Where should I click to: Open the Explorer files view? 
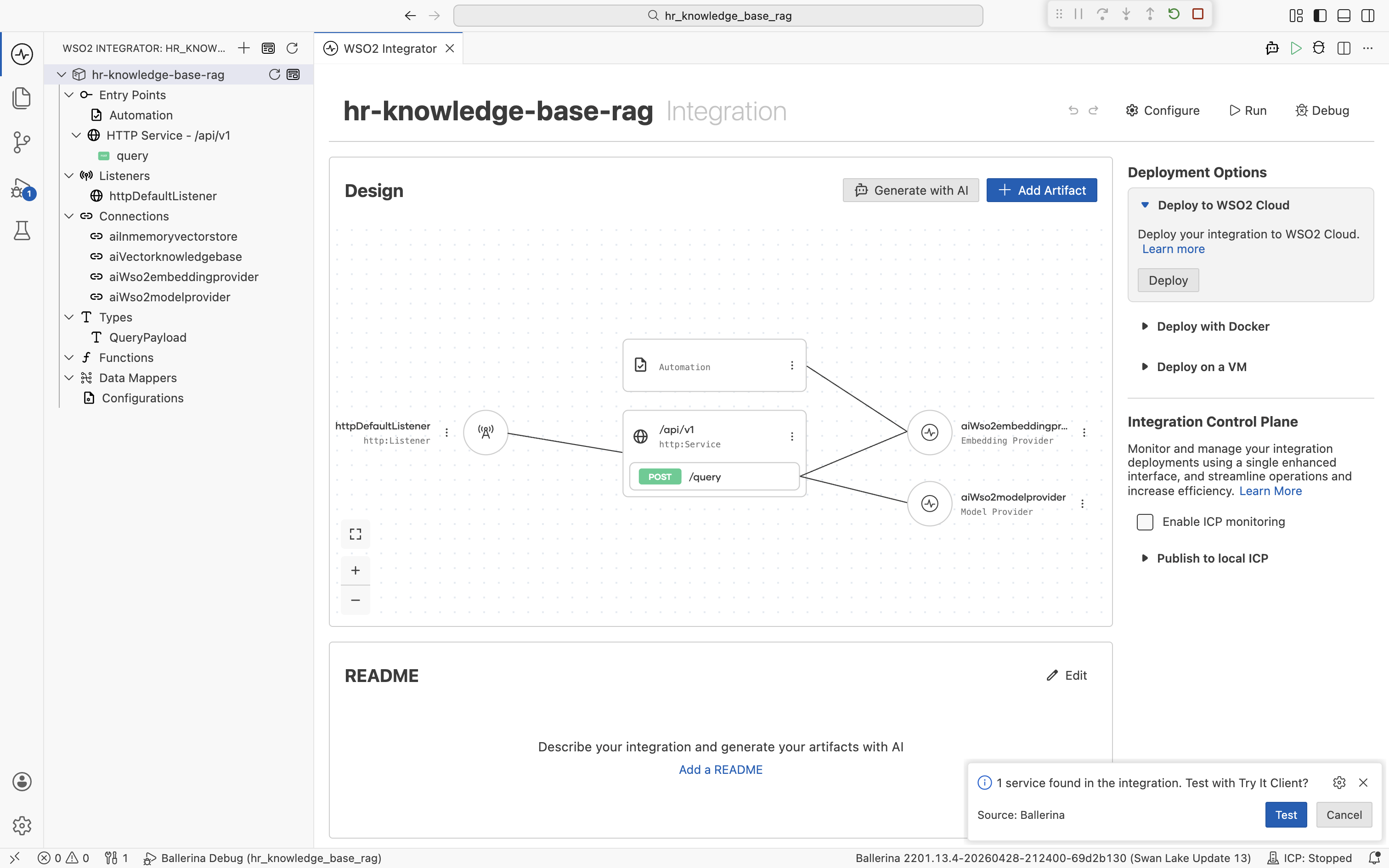(x=22, y=98)
